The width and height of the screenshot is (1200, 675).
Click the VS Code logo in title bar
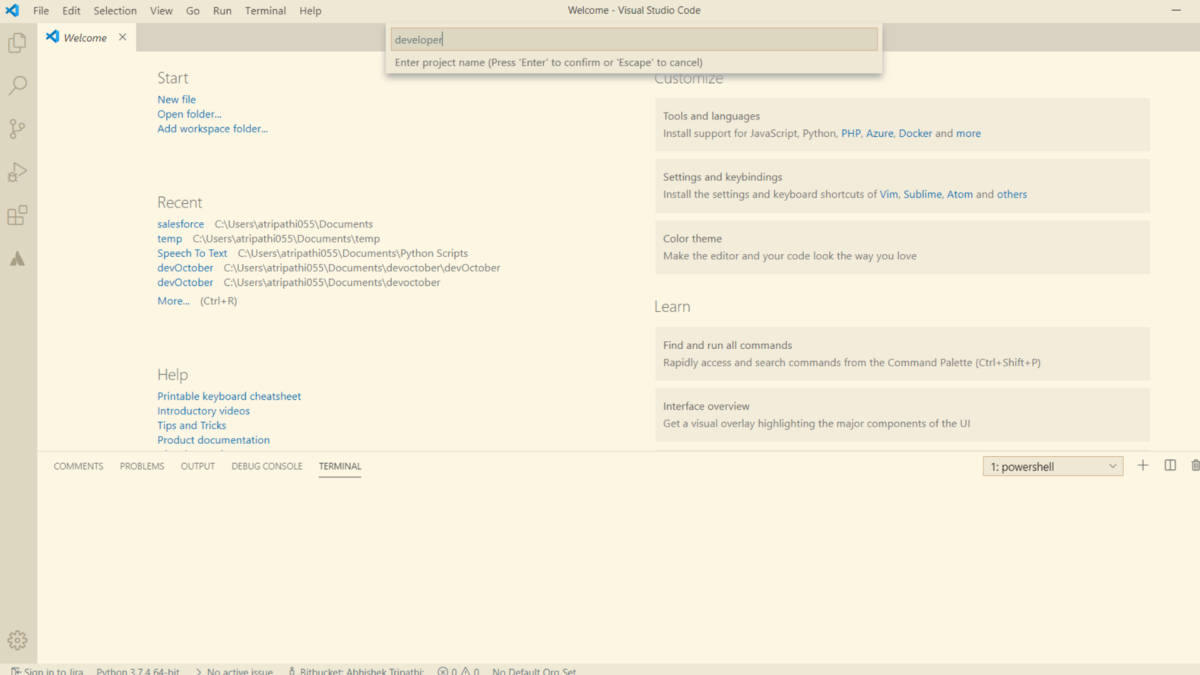[12, 10]
